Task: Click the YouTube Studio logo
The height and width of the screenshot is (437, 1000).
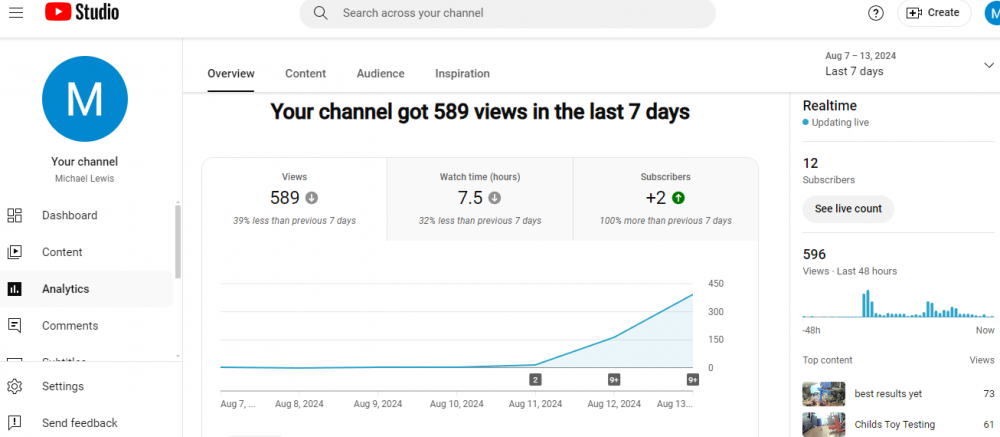Action: (82, 13)
